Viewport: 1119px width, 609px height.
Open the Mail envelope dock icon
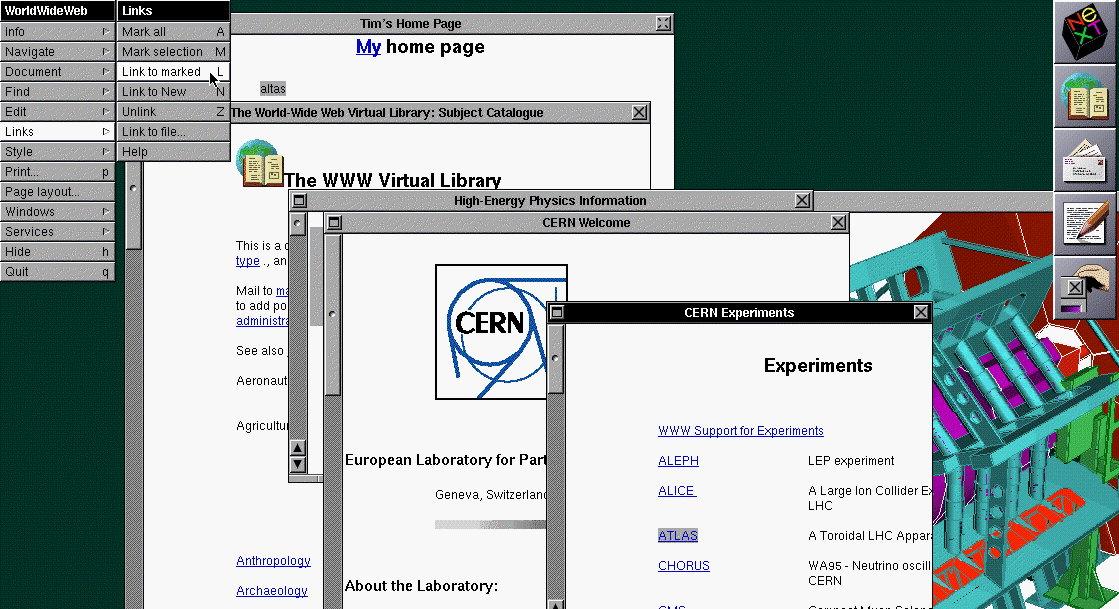[1085, 161]
